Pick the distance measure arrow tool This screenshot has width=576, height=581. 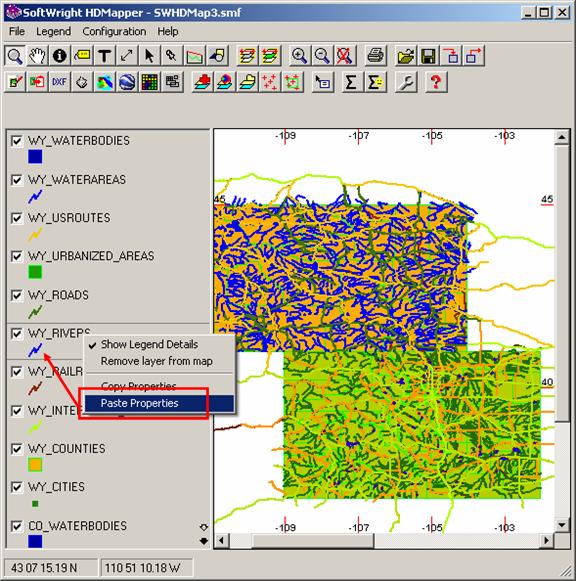click(x=127, y=56)
